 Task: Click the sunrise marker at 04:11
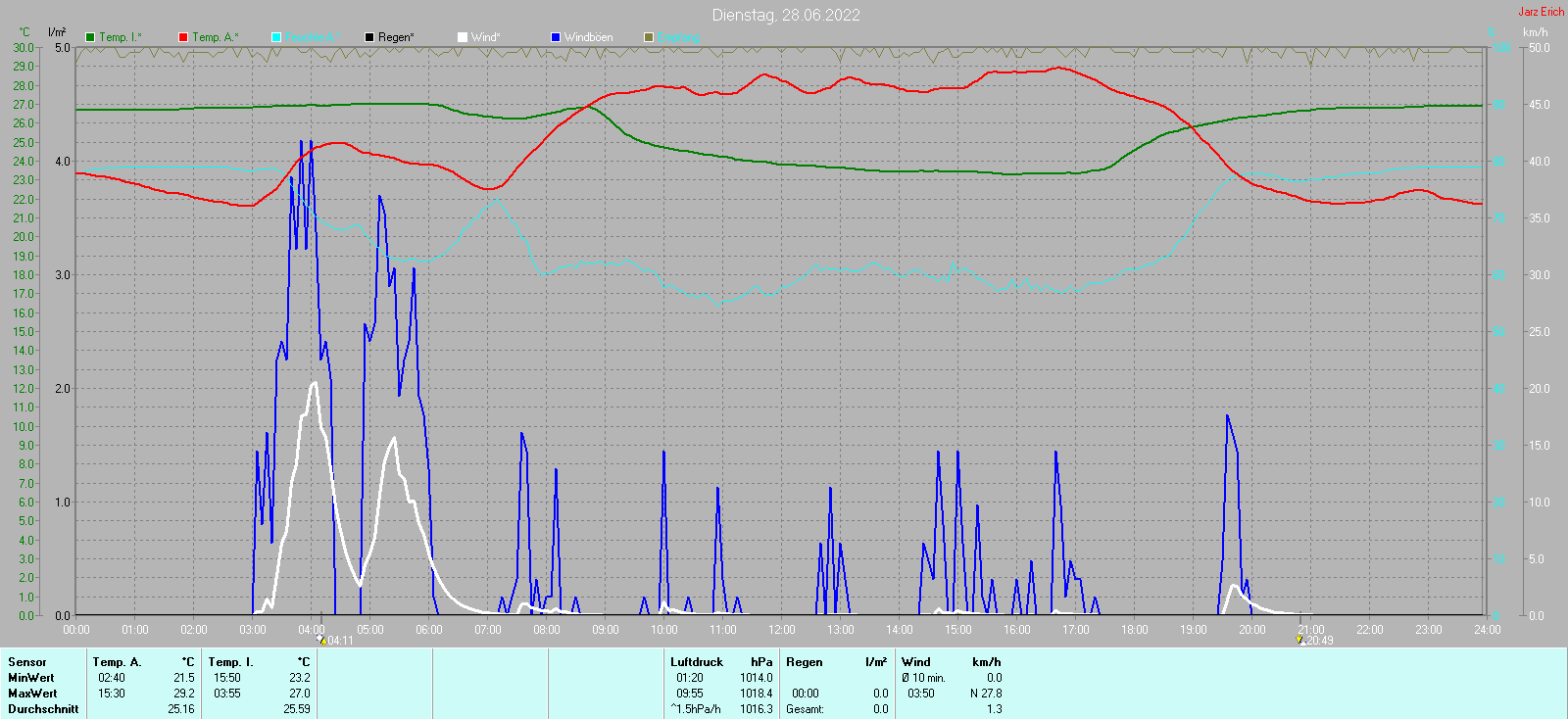pyautogui.click(x=321, y=640)
